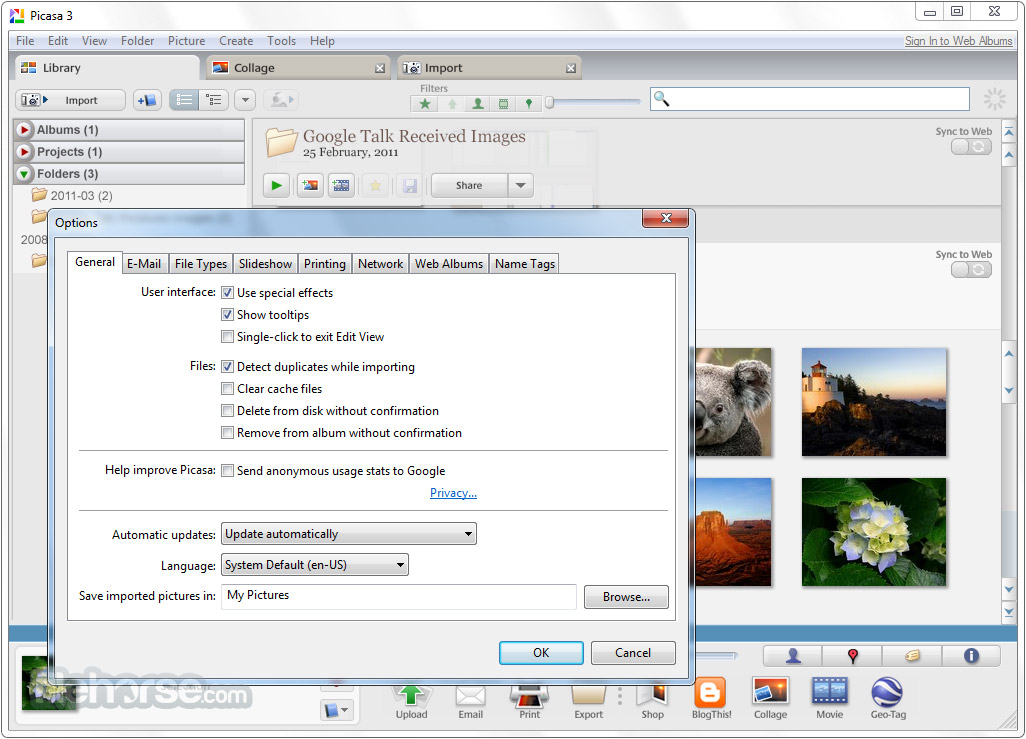Open the view options dropdown arrow

click(x=245, y=100)
